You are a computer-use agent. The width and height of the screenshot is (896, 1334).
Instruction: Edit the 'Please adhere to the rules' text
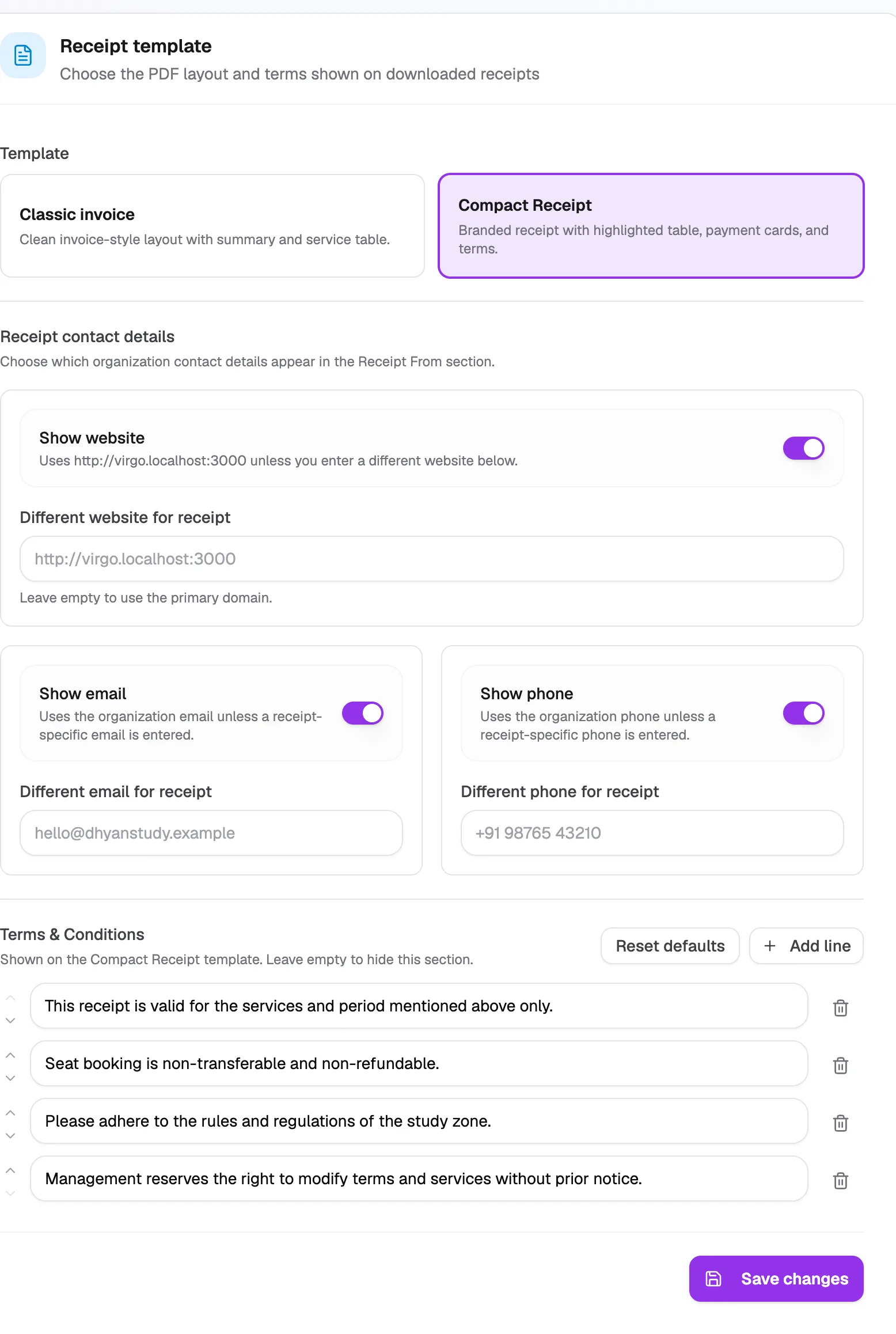pyautogui.click(x=419, y=1121)
